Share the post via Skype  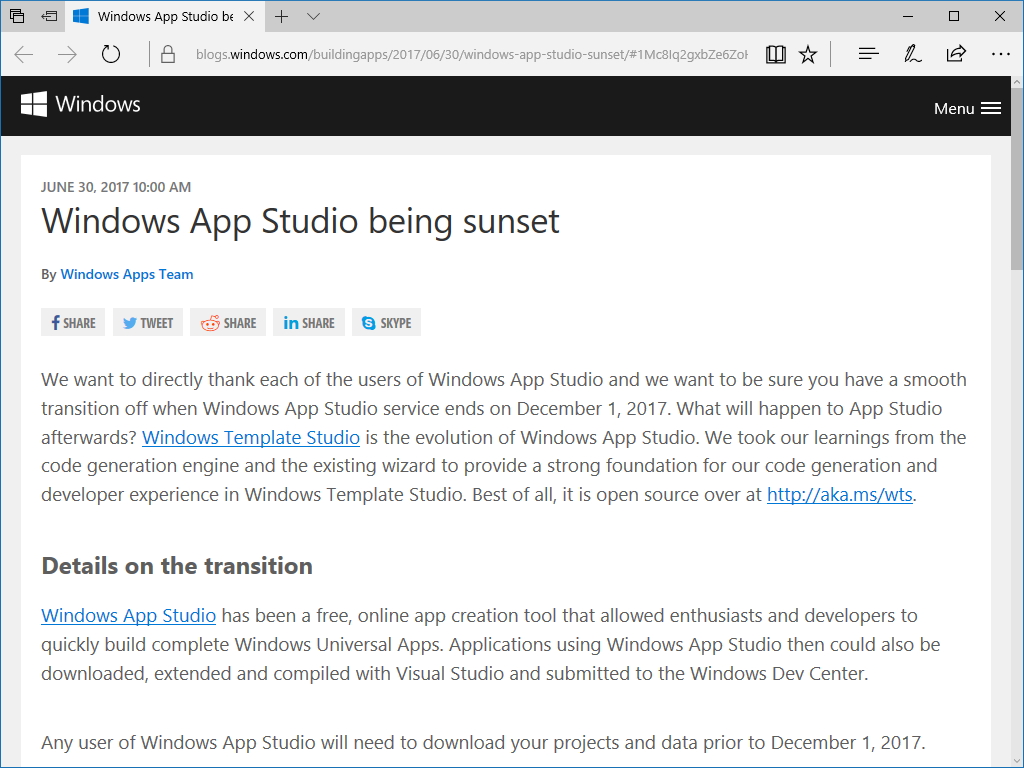[x=386, y=322]
